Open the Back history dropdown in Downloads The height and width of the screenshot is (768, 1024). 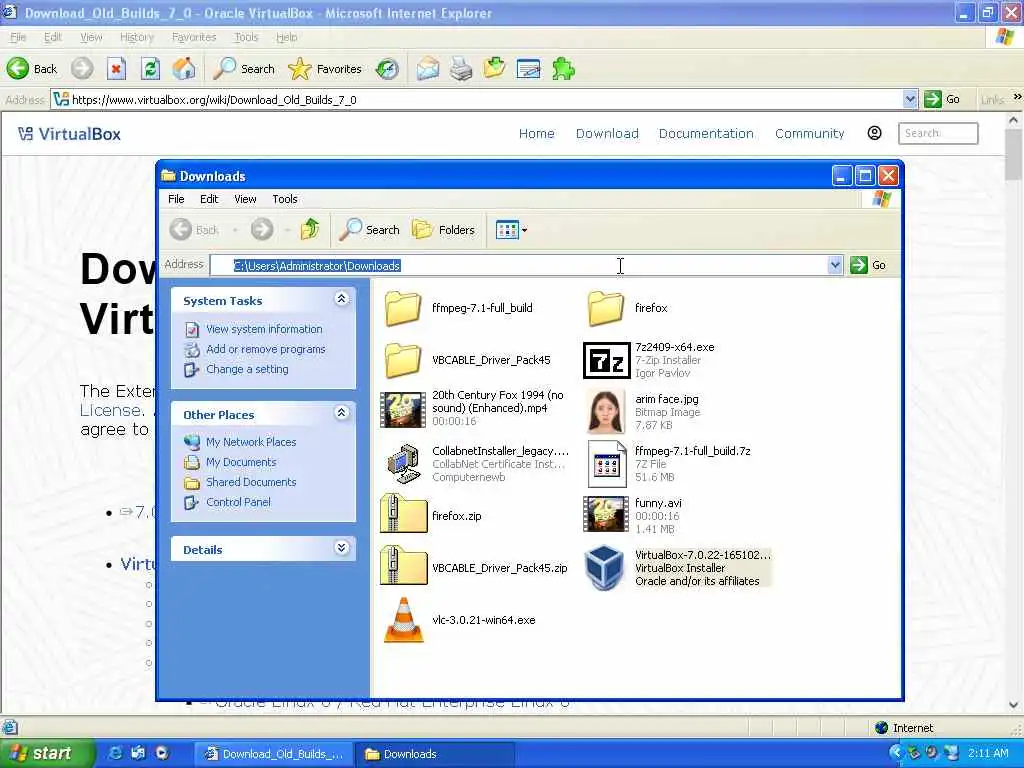tap(236, 230)
